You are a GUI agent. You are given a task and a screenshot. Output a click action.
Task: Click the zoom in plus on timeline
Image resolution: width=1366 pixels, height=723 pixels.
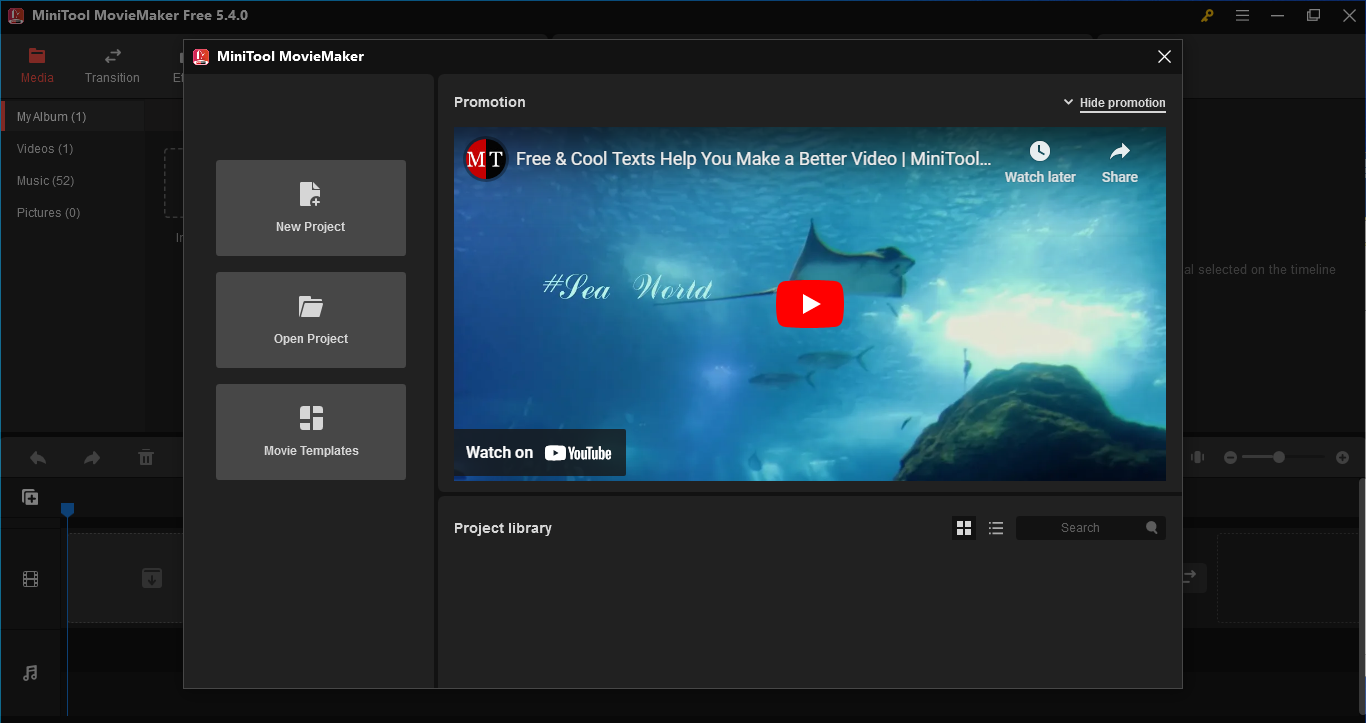click(1342, 457)
